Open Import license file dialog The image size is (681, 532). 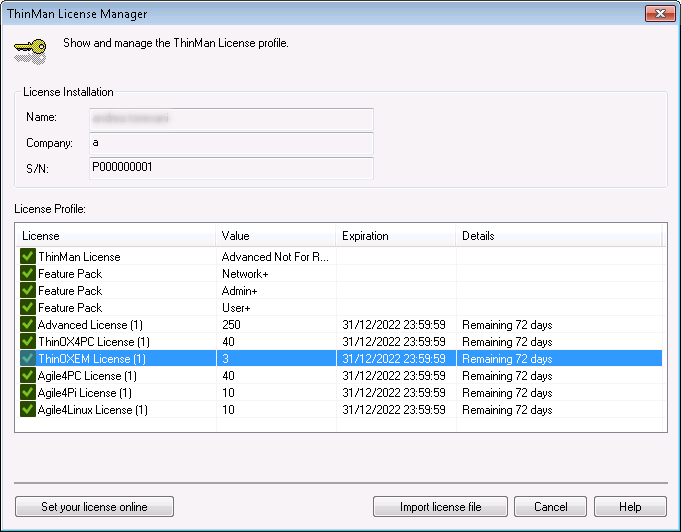coord(440,507)
